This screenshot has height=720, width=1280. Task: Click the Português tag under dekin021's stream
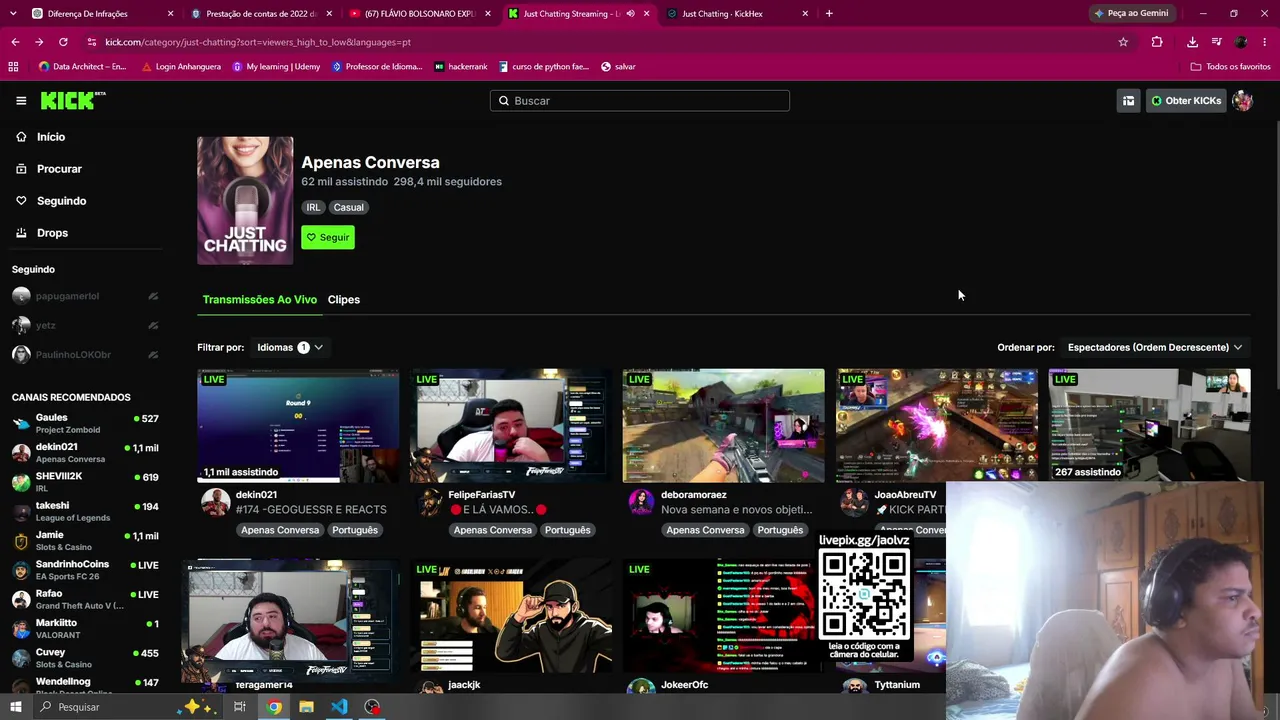click(x=355, y=530)
